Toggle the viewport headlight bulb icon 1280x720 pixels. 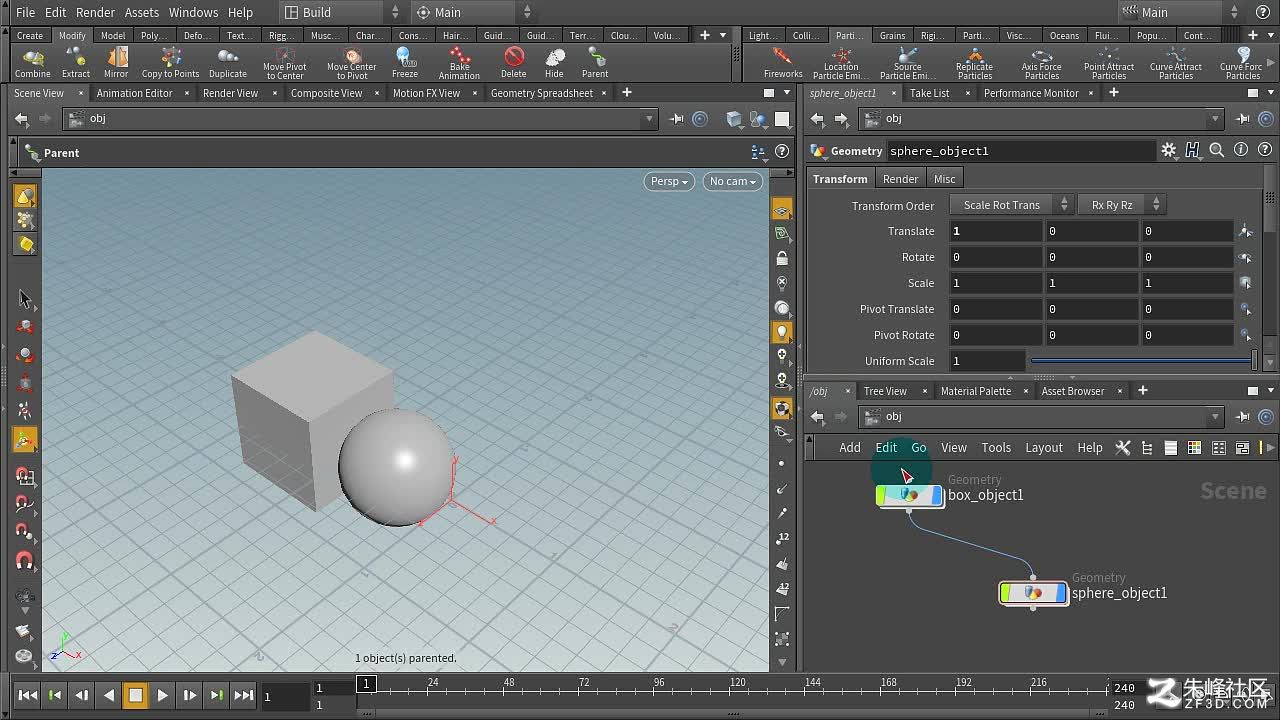[x=782, y=332]
